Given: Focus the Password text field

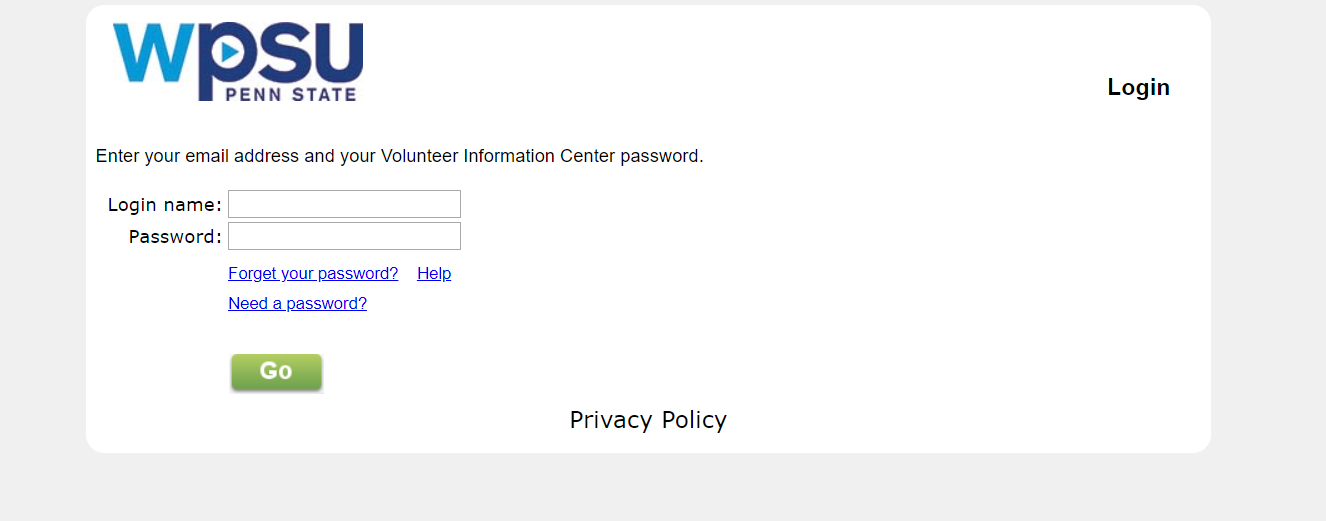Looking at the screenshot, I should (x=344, y=236).
